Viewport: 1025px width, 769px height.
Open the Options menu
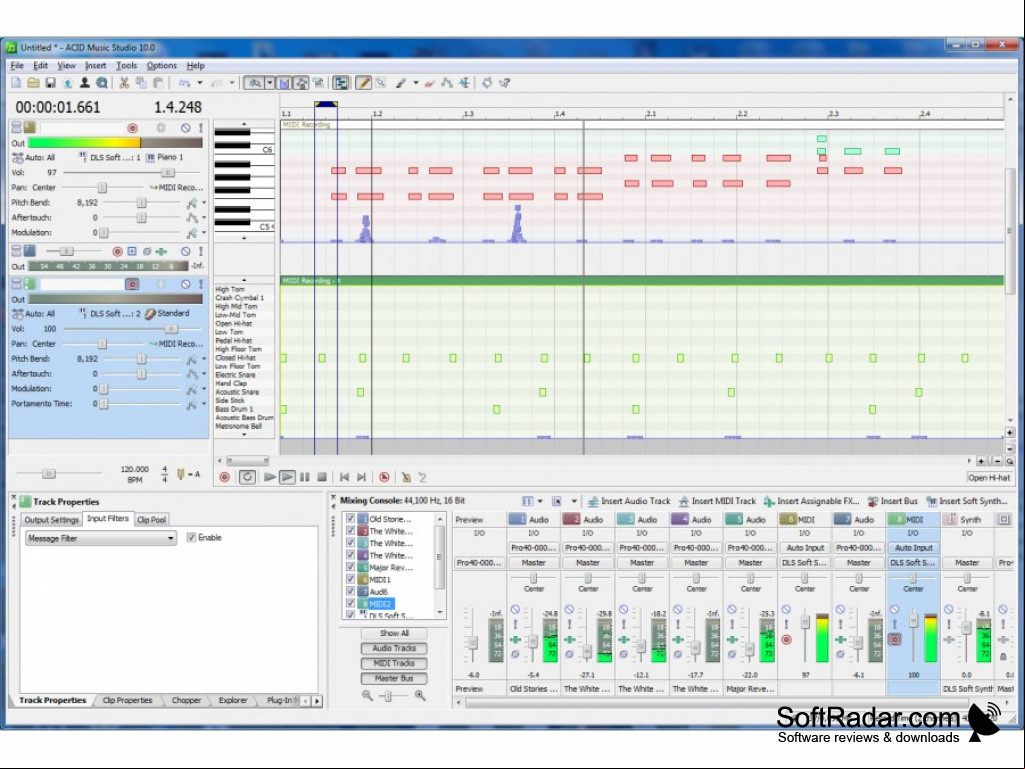[x=161, y=65]
